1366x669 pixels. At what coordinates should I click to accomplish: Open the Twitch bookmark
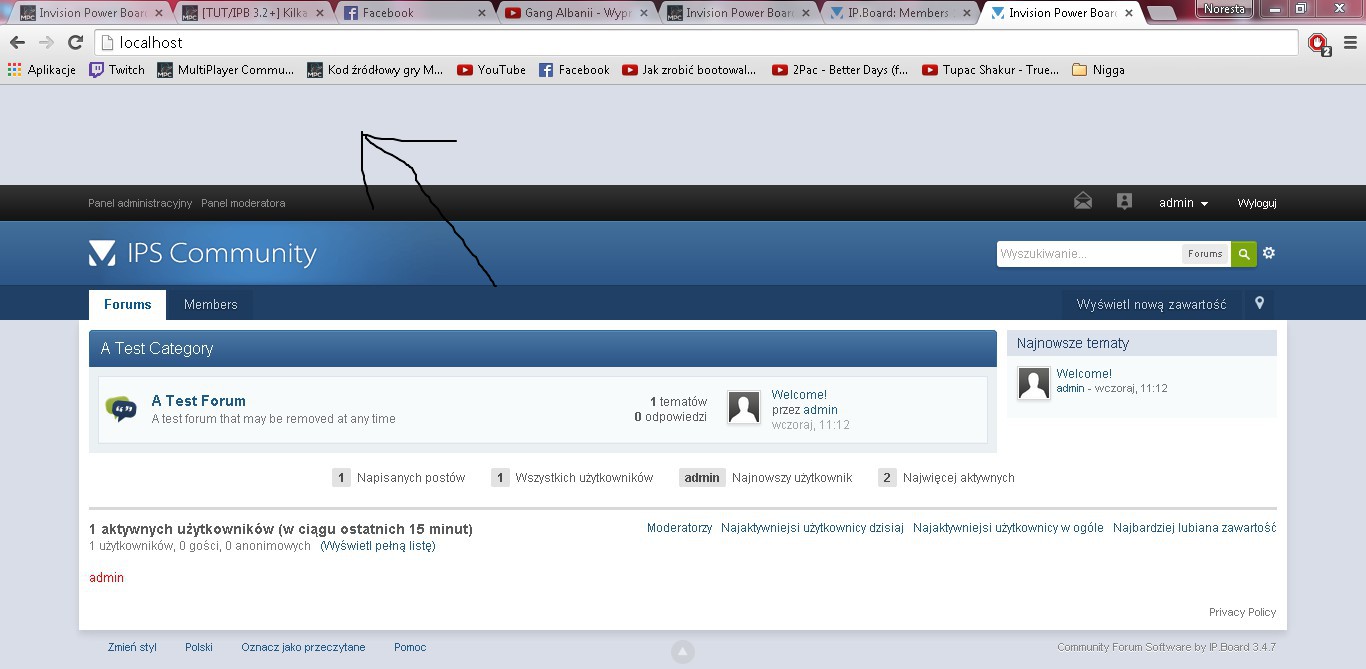point(117,70)
